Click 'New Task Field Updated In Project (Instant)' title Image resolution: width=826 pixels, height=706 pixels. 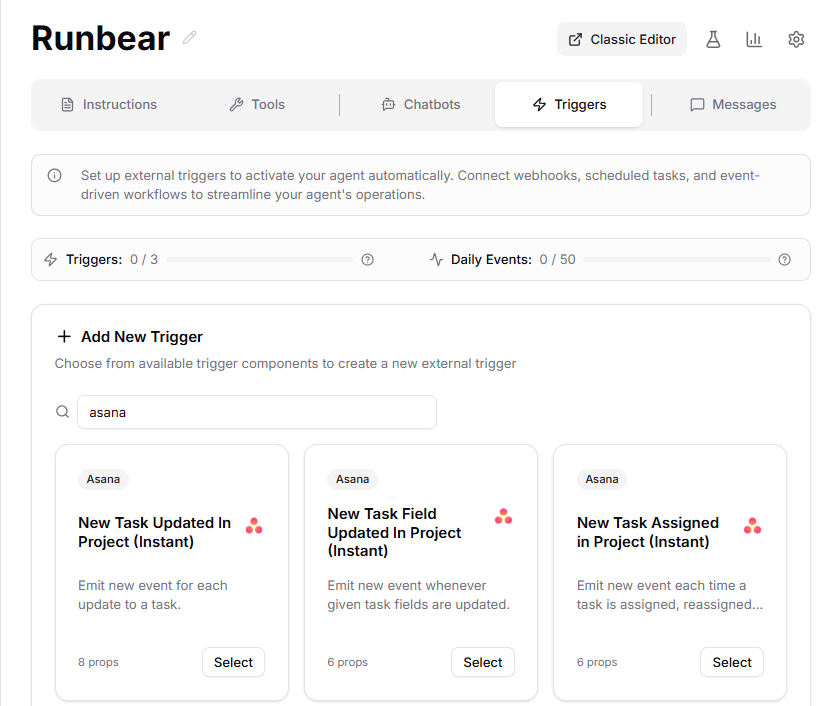point(394,532)
